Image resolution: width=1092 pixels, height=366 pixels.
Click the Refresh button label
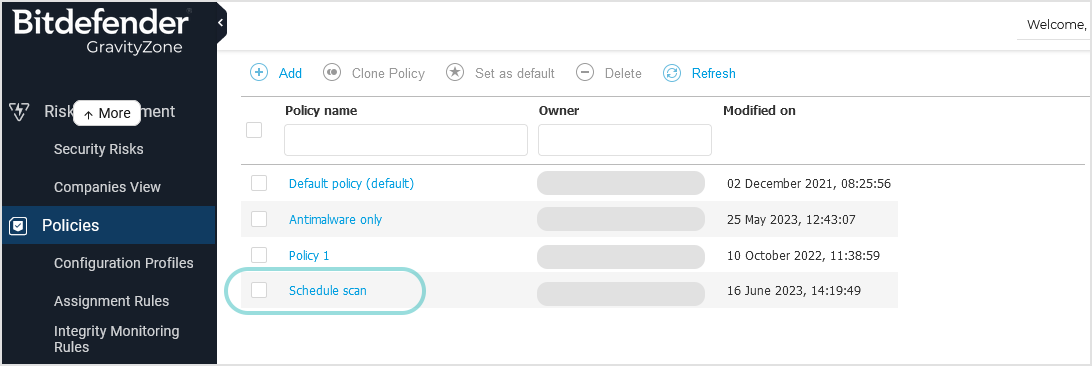714,73
